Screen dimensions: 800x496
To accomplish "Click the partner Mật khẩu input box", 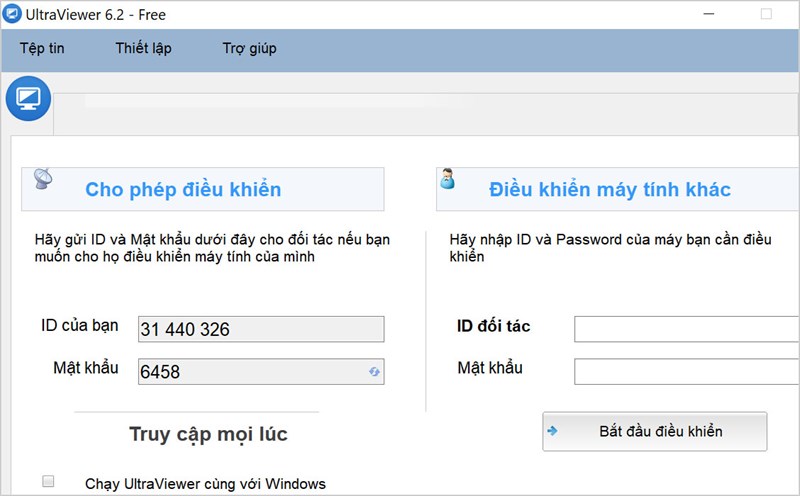I will tap(686, 371).
